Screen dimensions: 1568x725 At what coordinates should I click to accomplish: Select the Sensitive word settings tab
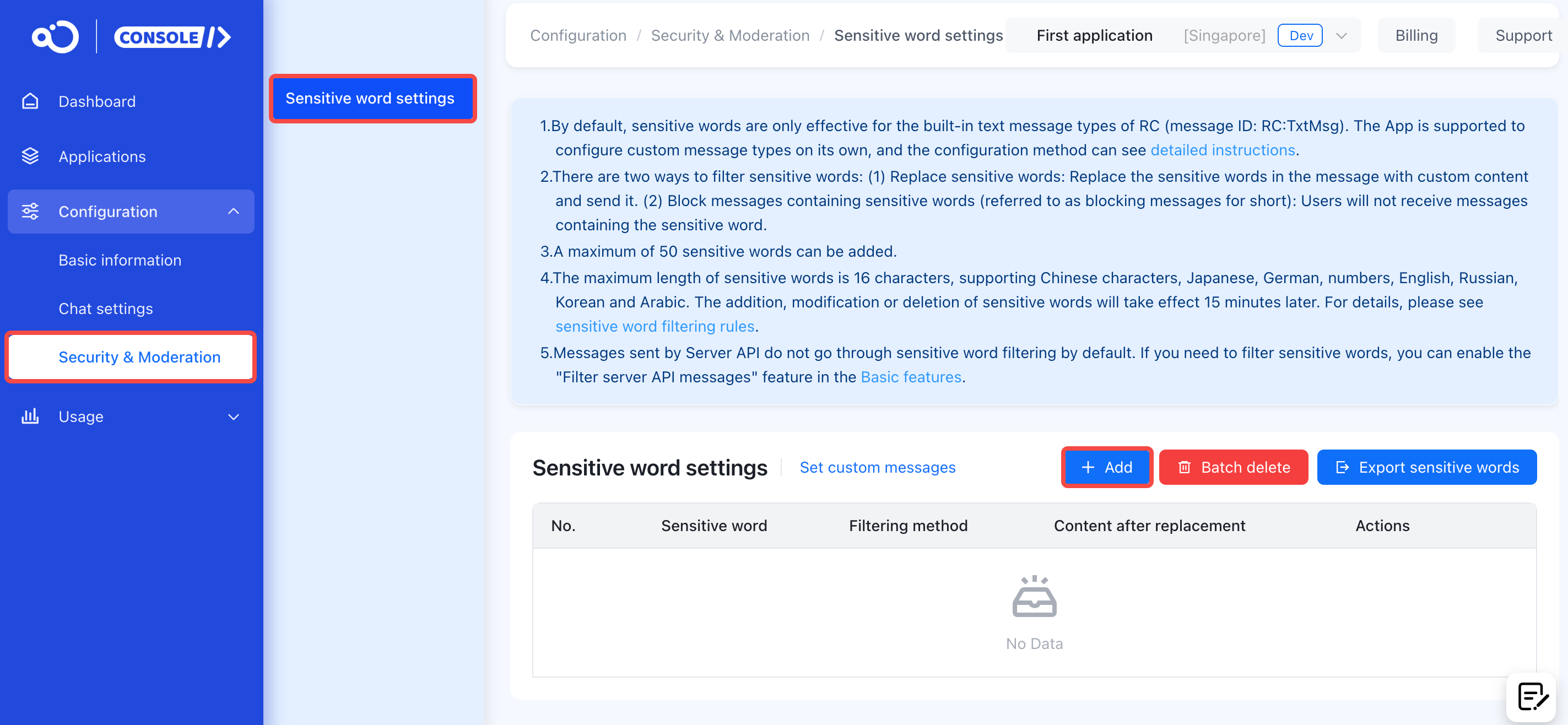tap(370, 99)
